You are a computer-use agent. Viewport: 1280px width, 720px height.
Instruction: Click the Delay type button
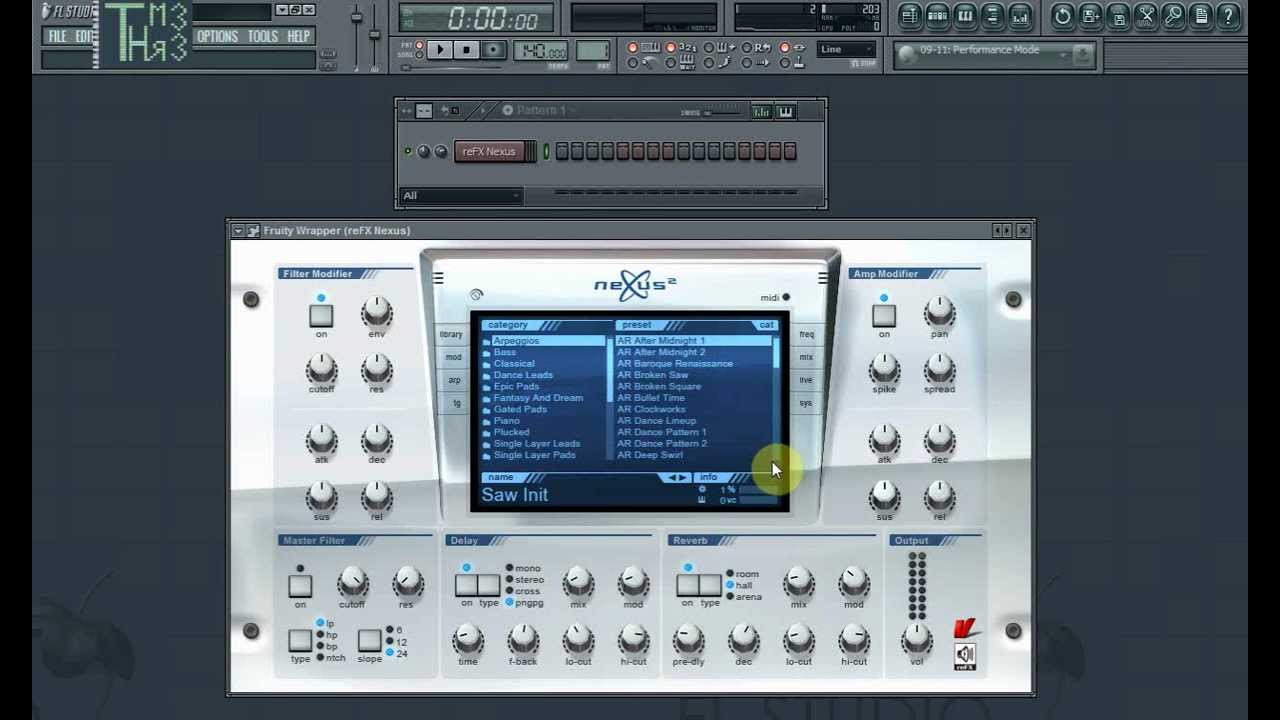[489, 585]
